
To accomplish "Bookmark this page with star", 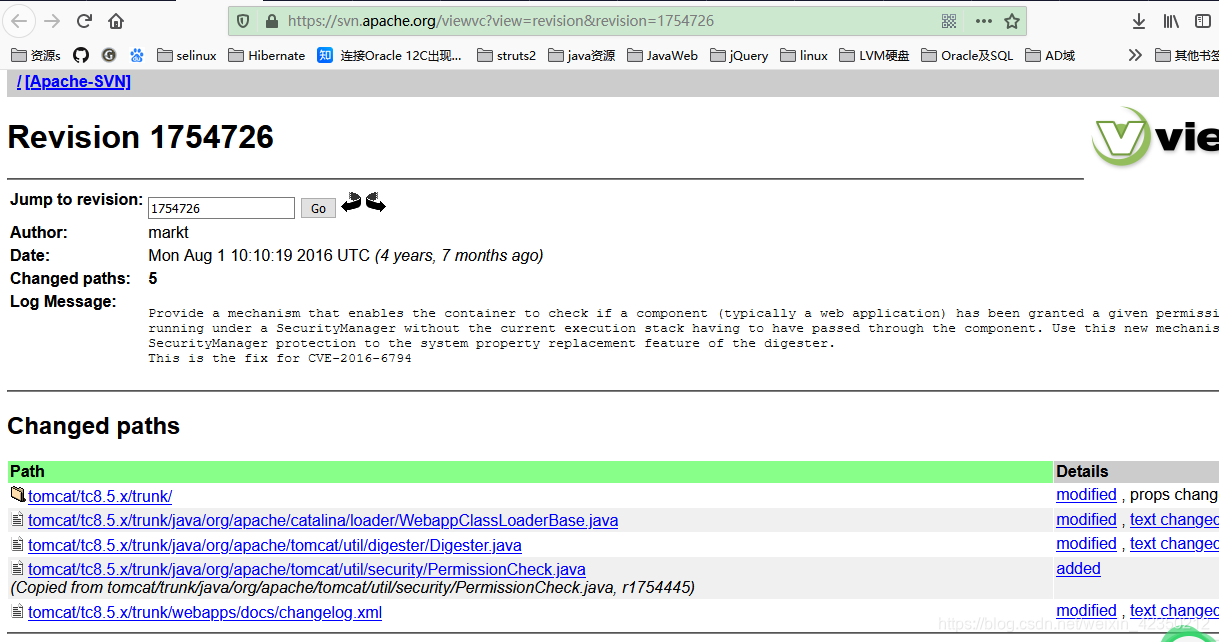I will coord(1012,21).
